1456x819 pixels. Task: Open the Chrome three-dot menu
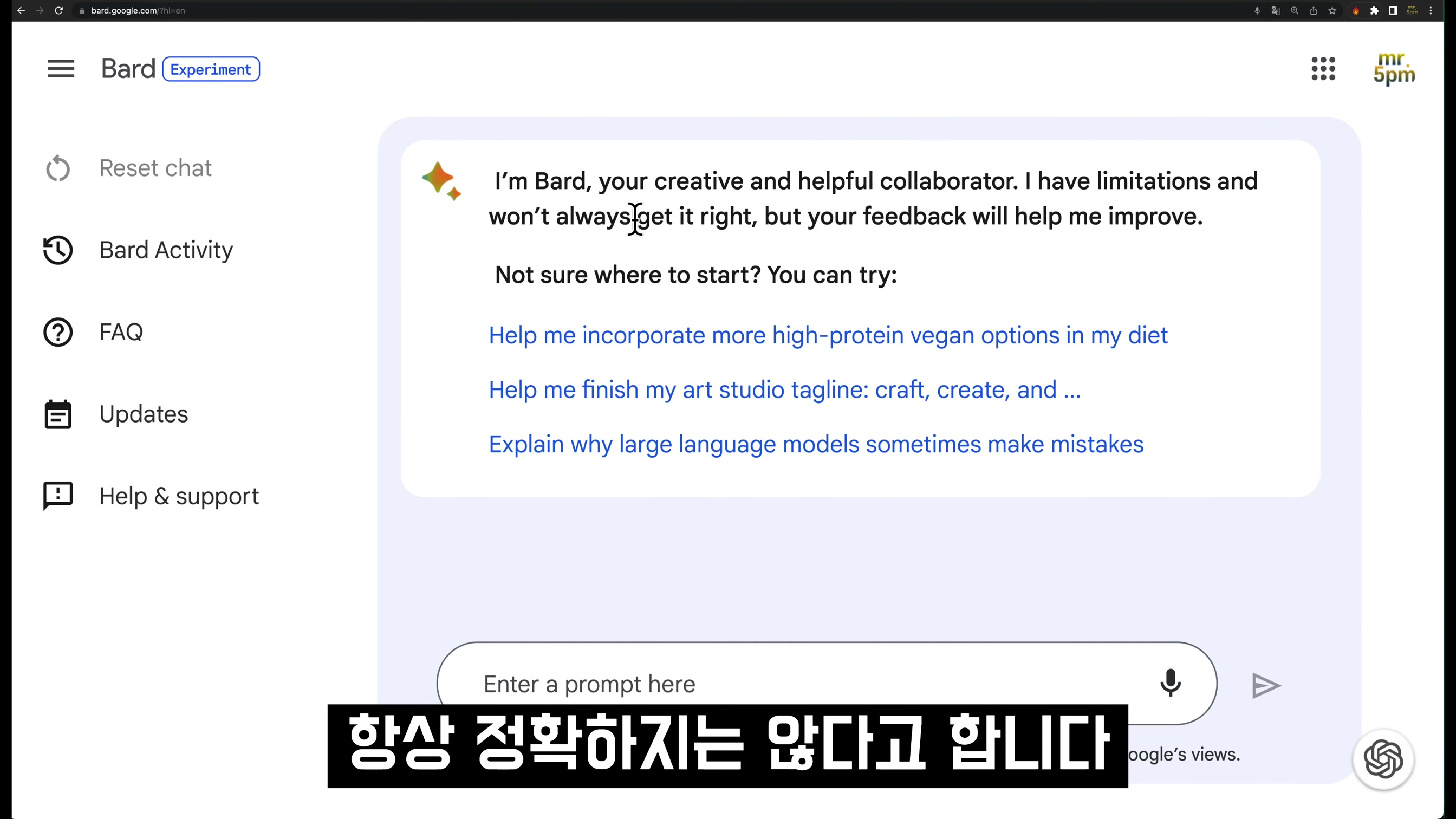coord(1431,10)
